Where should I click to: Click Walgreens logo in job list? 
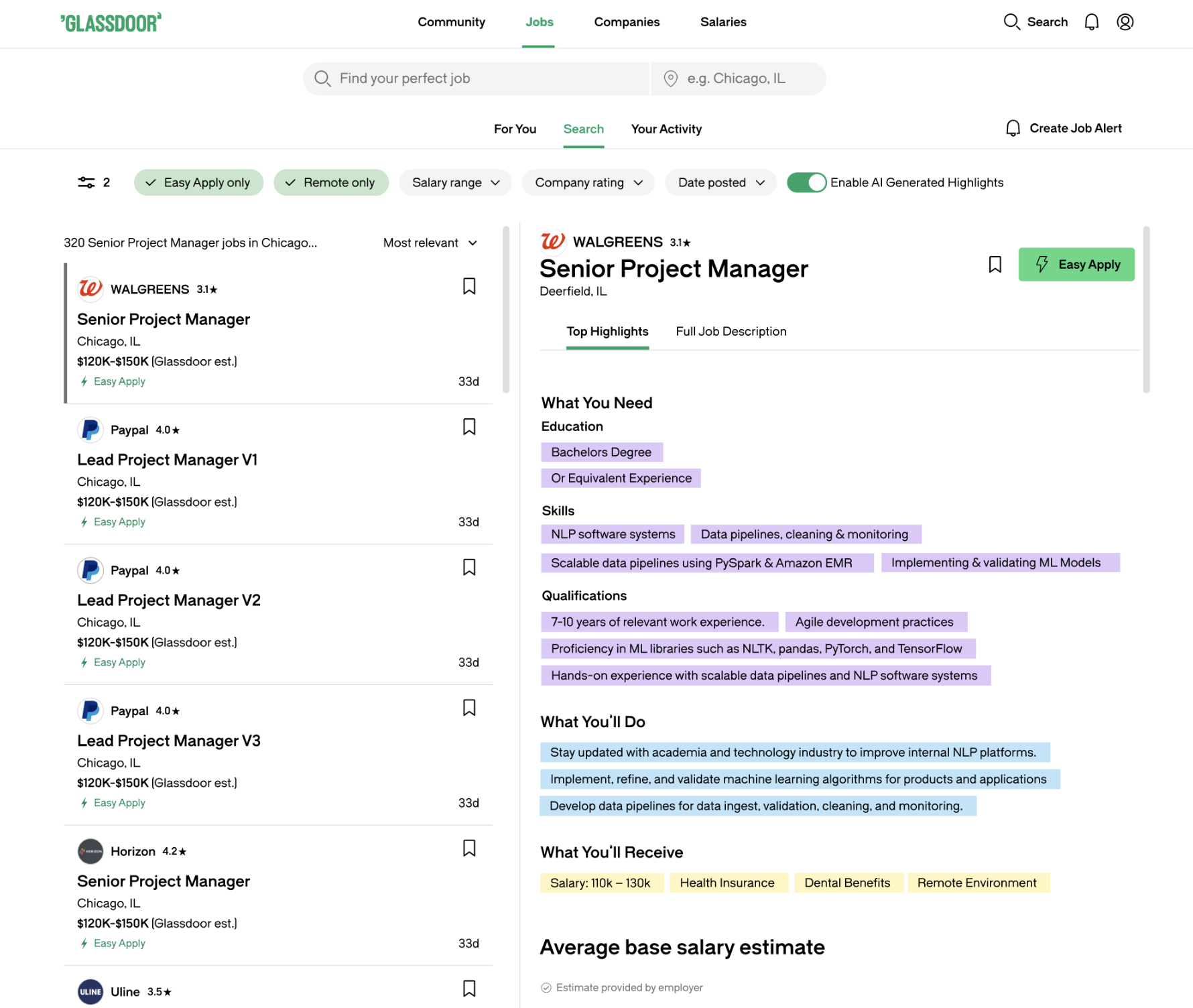click(x=90, y=289)
